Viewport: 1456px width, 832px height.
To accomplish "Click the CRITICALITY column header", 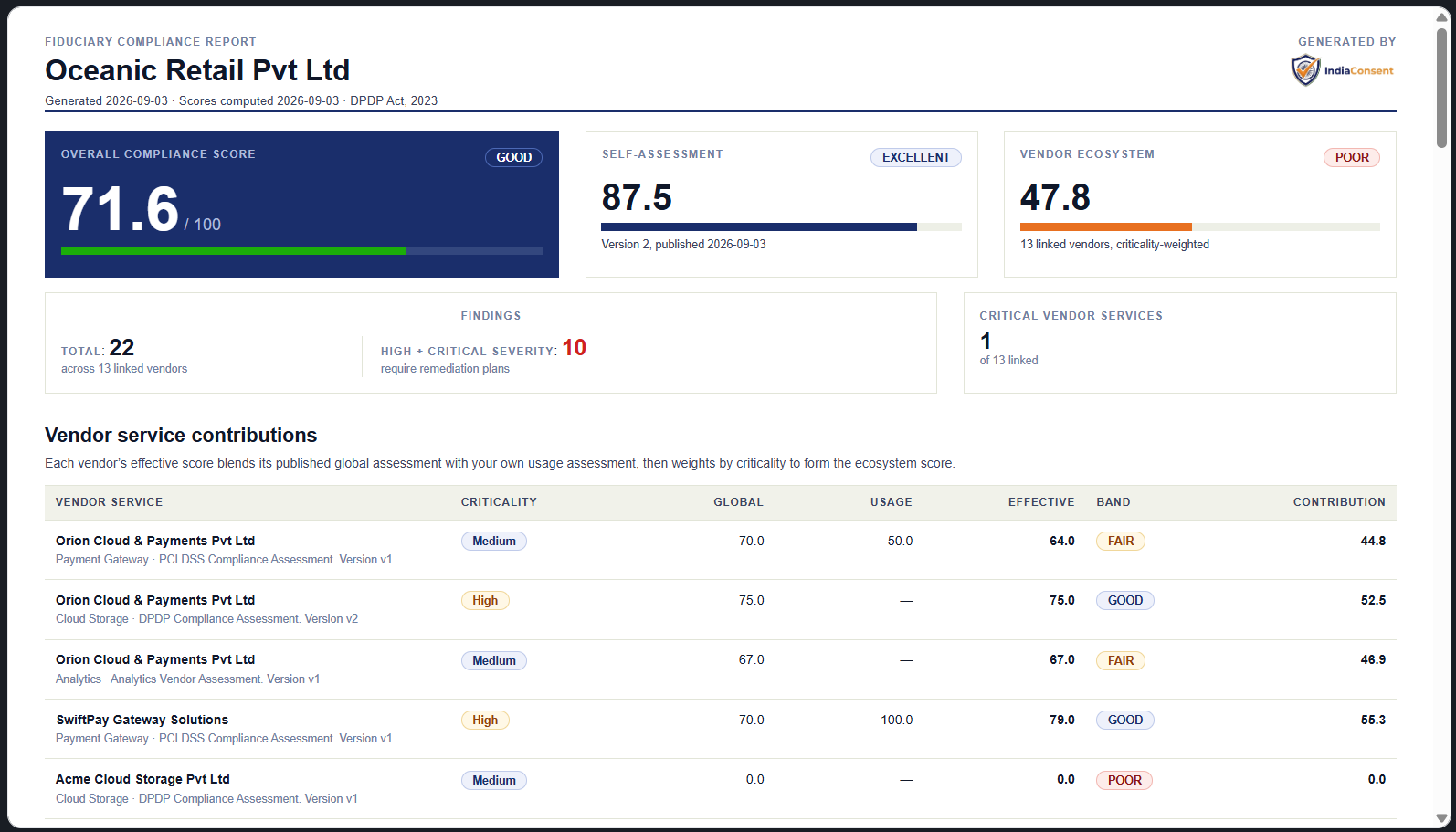I will point(499,502).
